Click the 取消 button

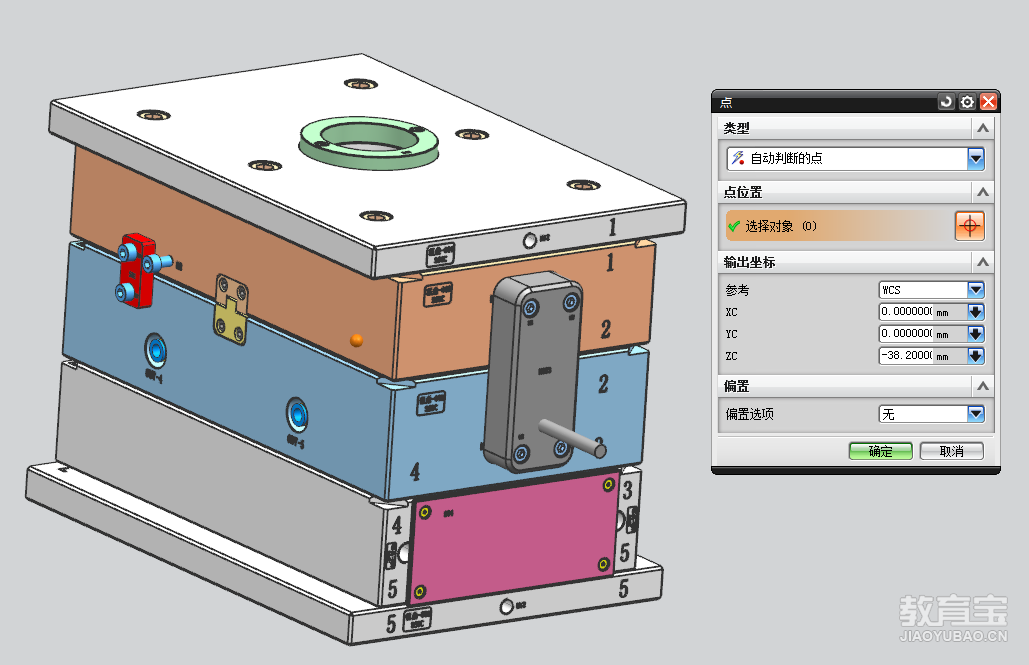[x=952, y=451]
